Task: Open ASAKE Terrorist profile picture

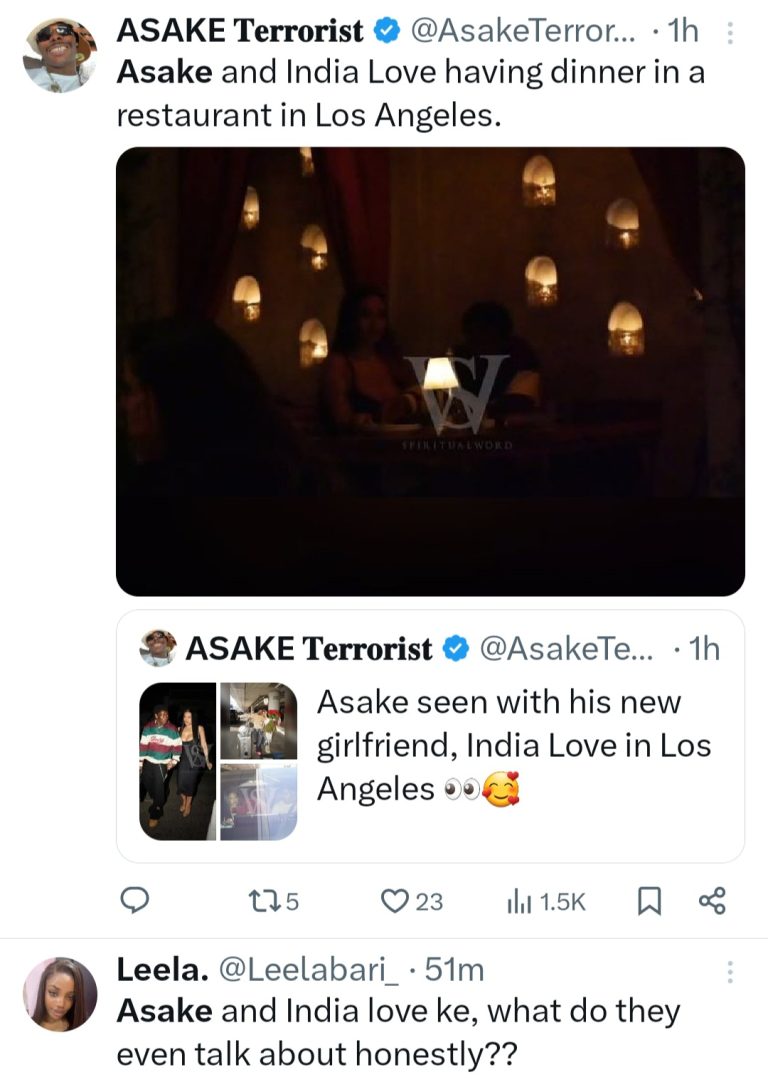Action: pos(59,55)
